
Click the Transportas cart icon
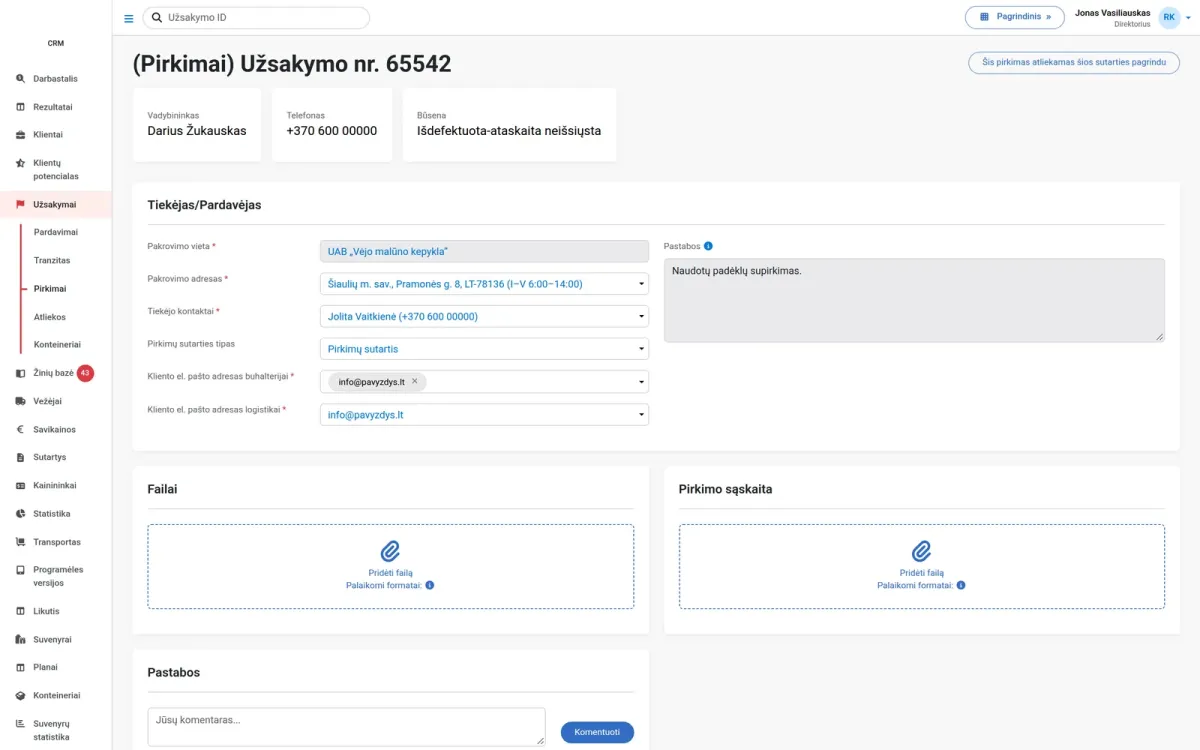21,542
